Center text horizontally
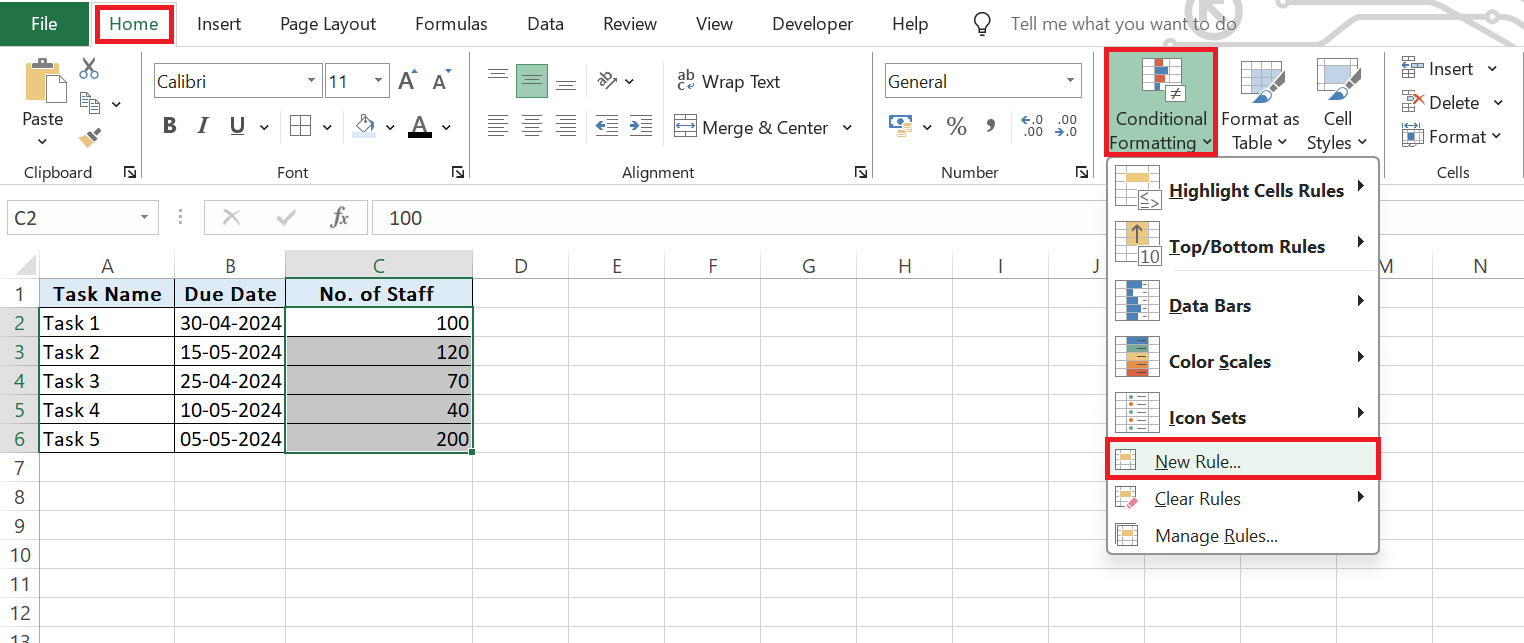 pyautogui.click(x=532, y=126)
